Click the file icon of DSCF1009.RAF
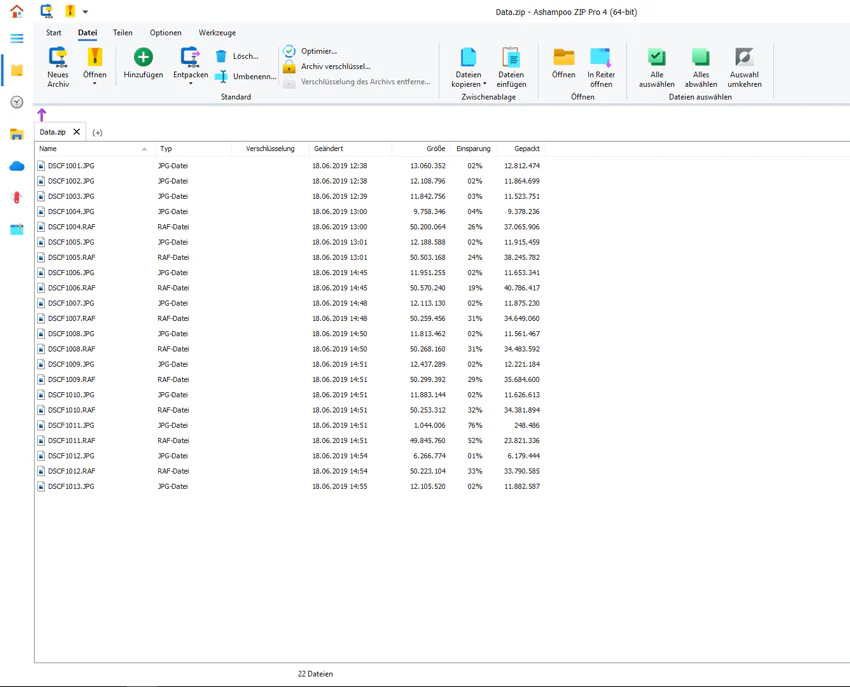 (41, 380)
